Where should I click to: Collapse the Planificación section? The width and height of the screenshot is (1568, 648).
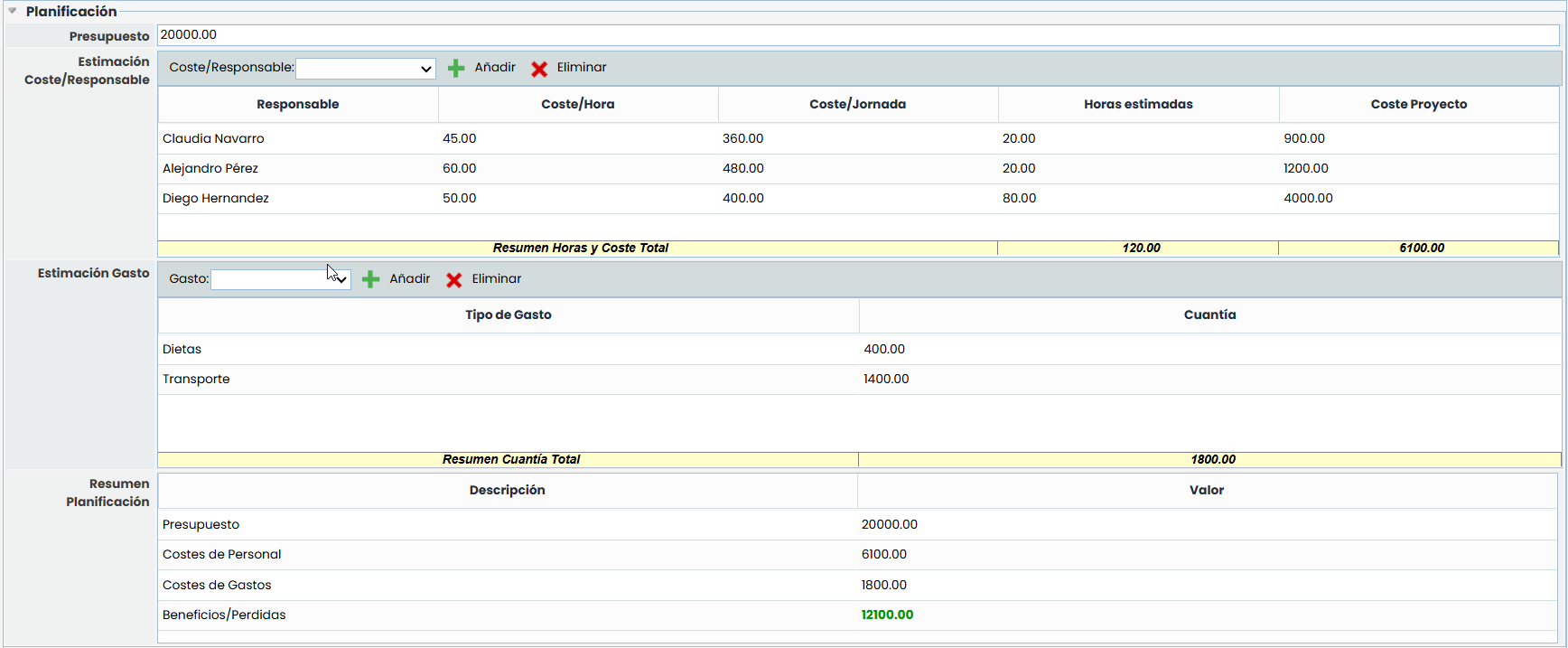pyautogui.click(x=13, y=12)
